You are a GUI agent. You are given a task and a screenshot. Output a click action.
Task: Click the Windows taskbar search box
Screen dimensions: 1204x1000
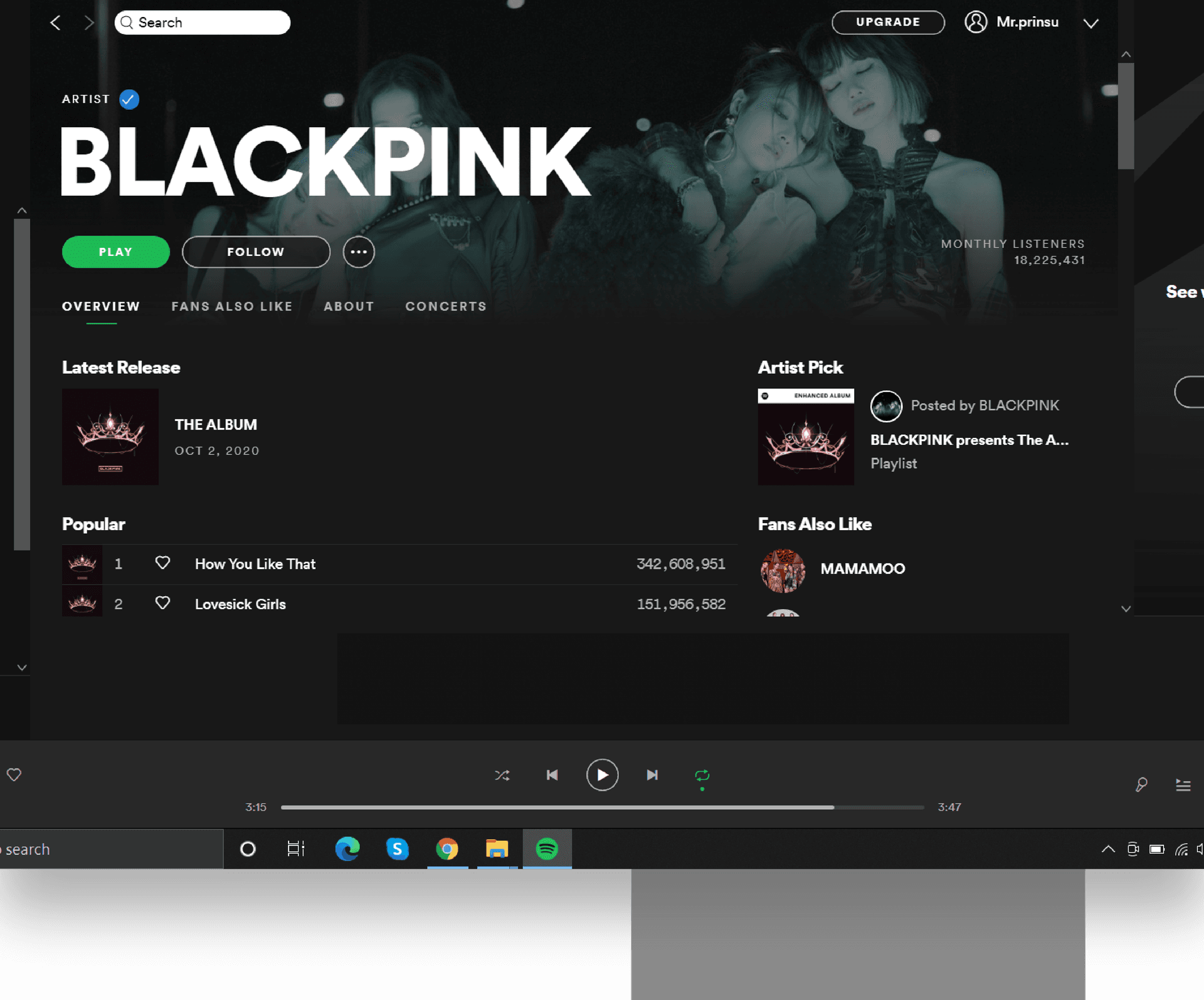coord(112,849)
